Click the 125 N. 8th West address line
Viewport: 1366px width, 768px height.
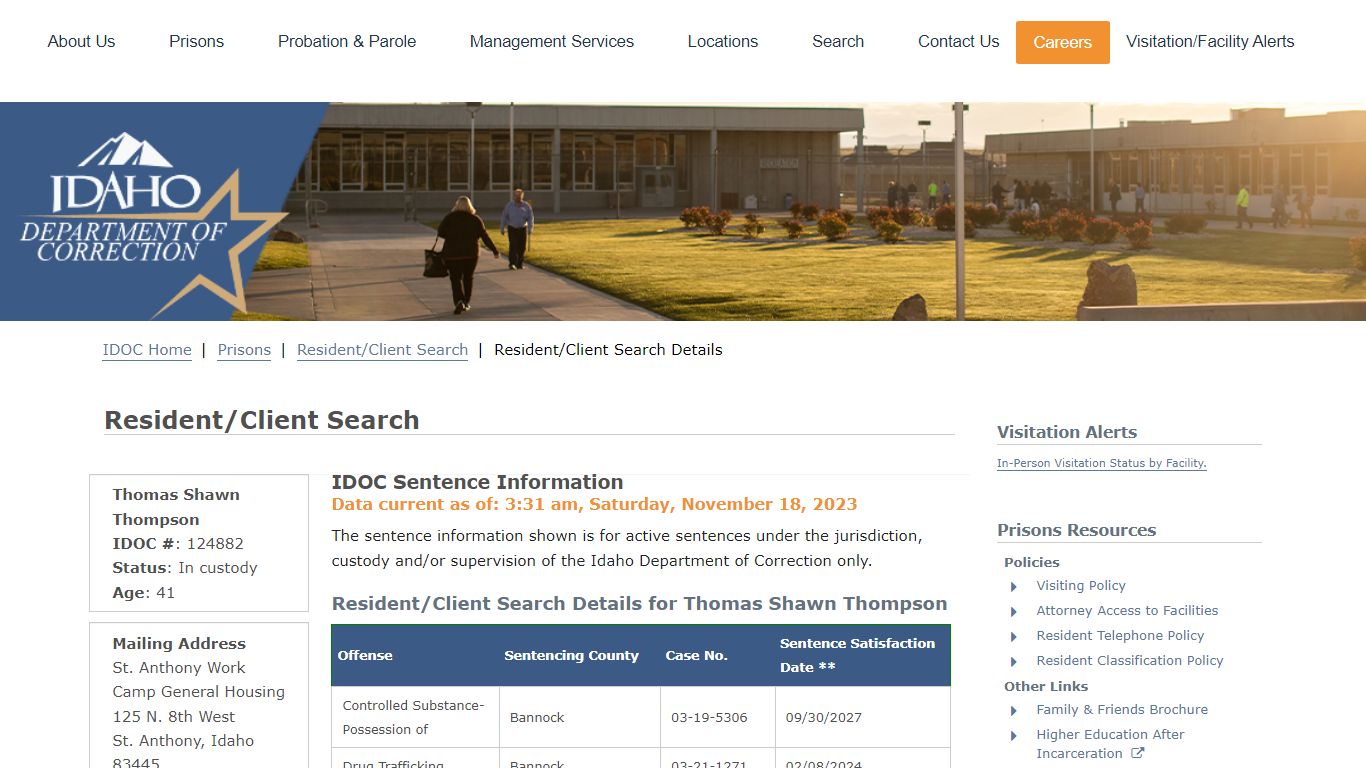click(x=174, y=717)
